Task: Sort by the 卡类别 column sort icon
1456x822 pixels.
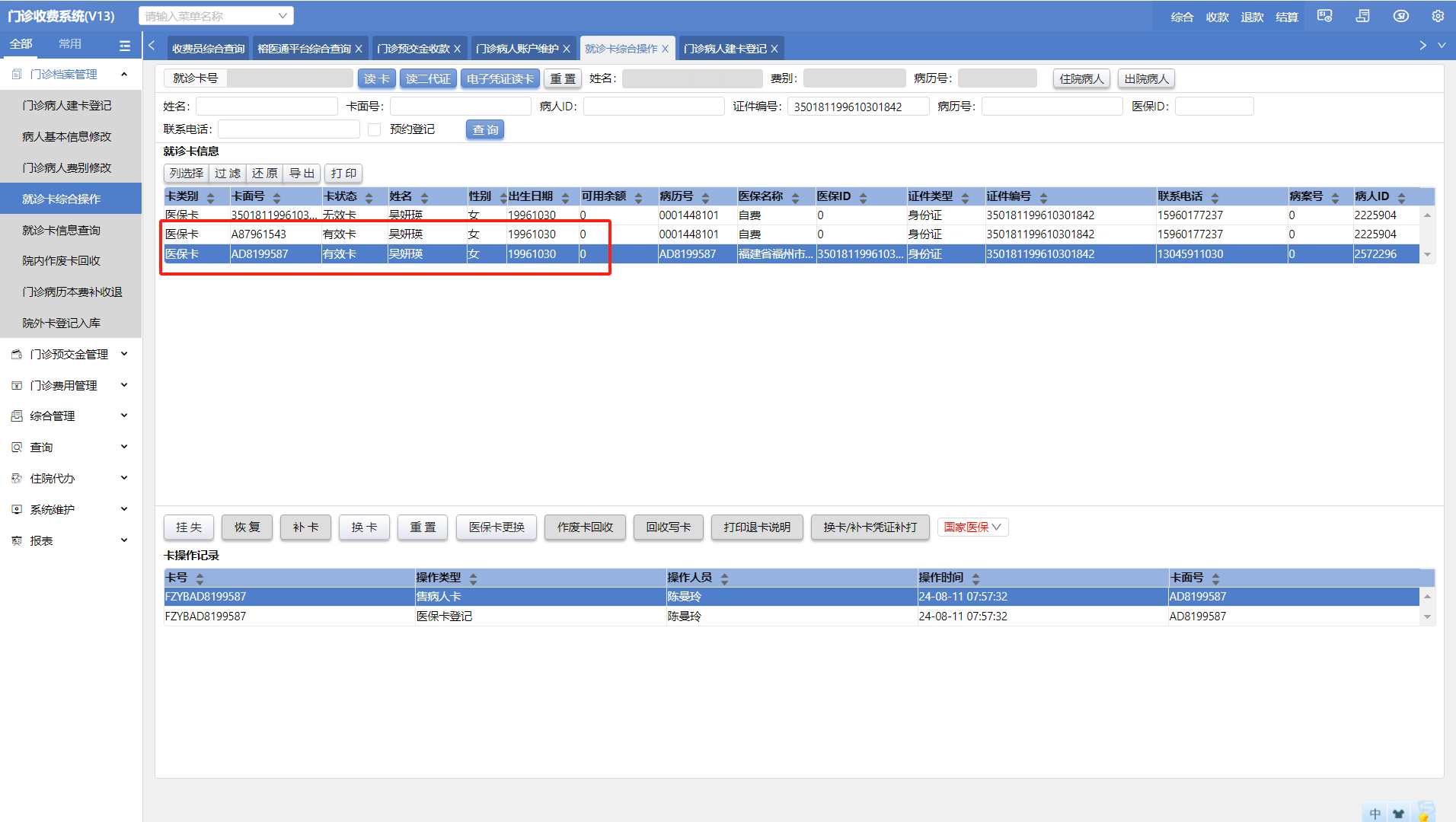Action: [211, 197]
